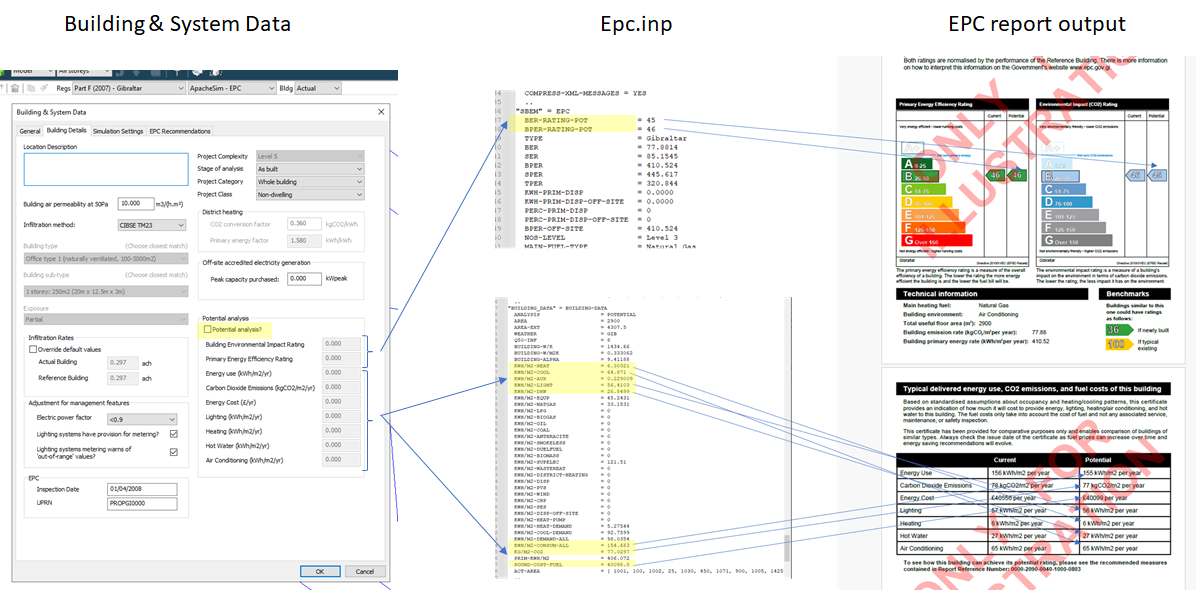This screenshot has width=1196, height=590.
Task: Click the Cancel button
Action: pyautogui.click(x=364, y=571)
